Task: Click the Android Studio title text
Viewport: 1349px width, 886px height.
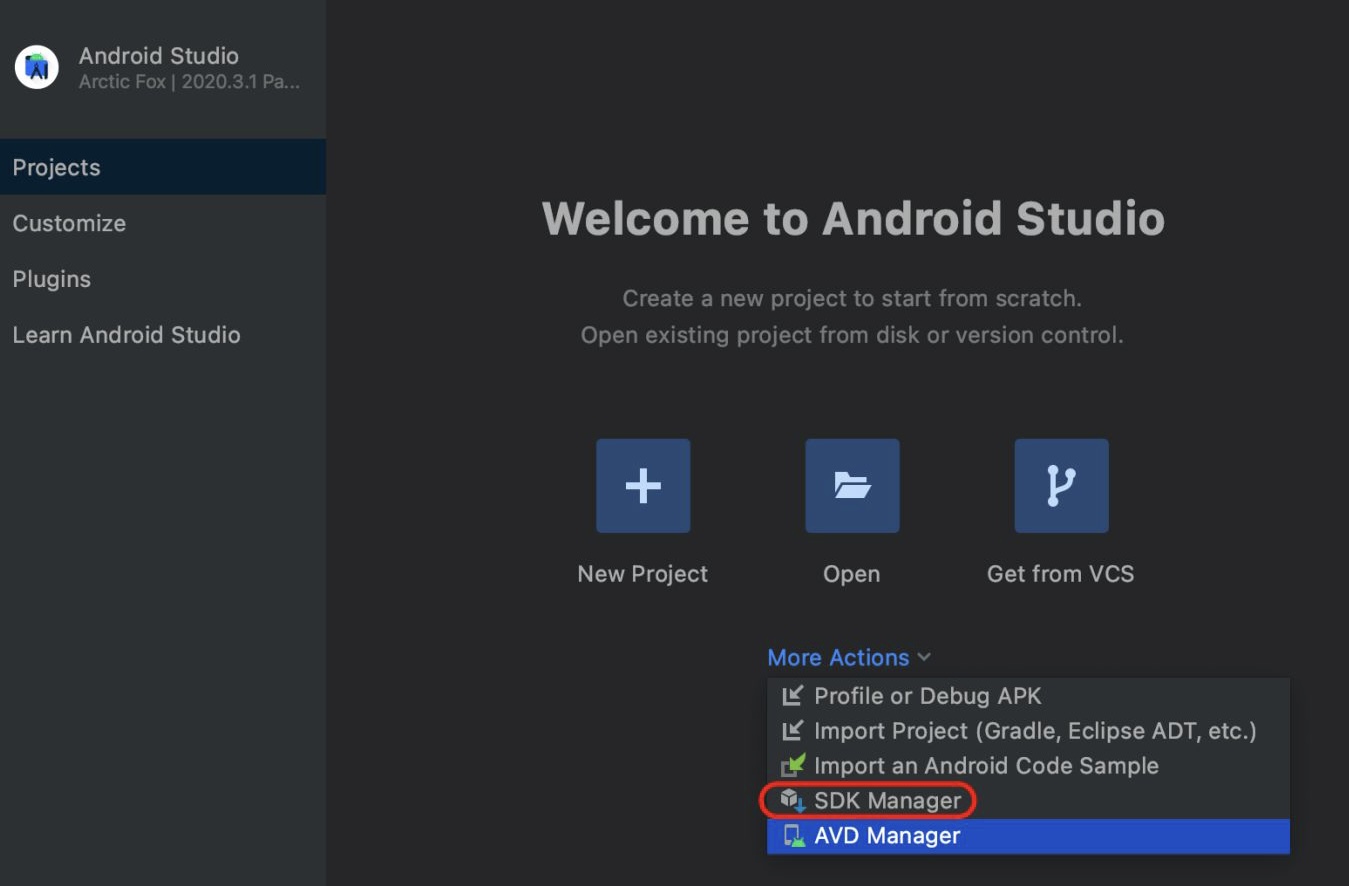Action: click(159, 56)
